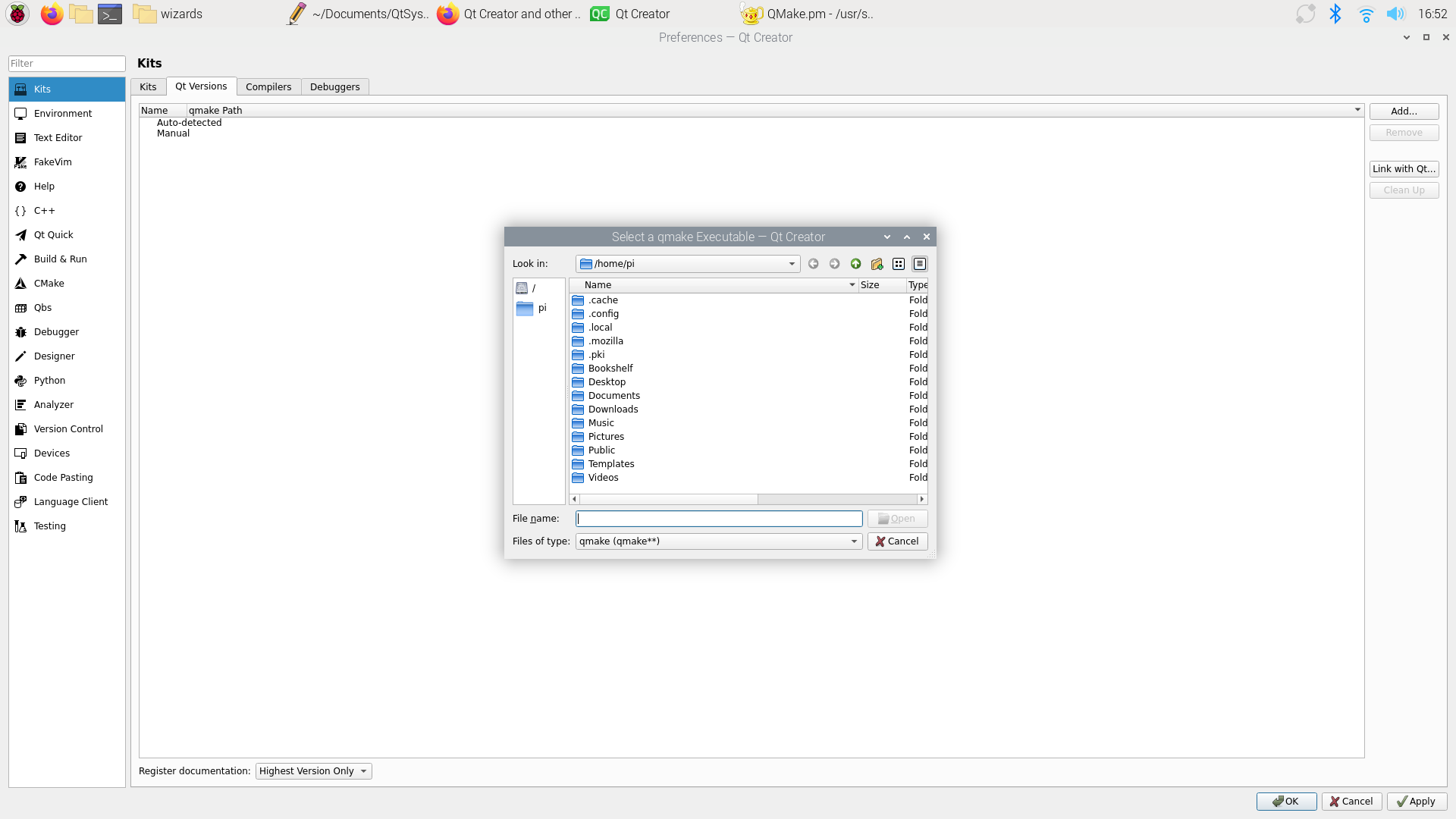Launch Firefox from the taskbar
The width and height of the screenshot is (1456, 819).
[52, 14]
